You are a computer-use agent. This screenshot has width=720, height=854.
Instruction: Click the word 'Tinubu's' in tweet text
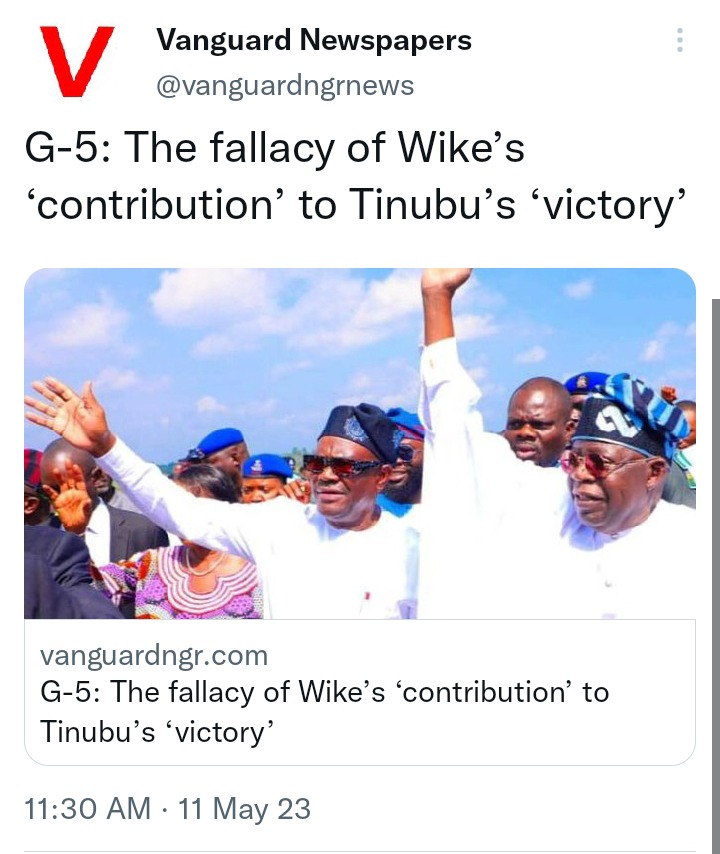(432, 204)
